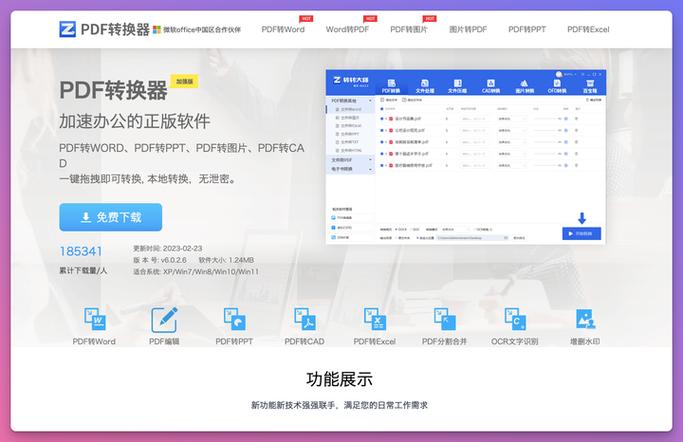Viewport: 683px width, 442px height.
Task: Click the 更新时间: 2023-02-23 text
Action: pos(168,248)
